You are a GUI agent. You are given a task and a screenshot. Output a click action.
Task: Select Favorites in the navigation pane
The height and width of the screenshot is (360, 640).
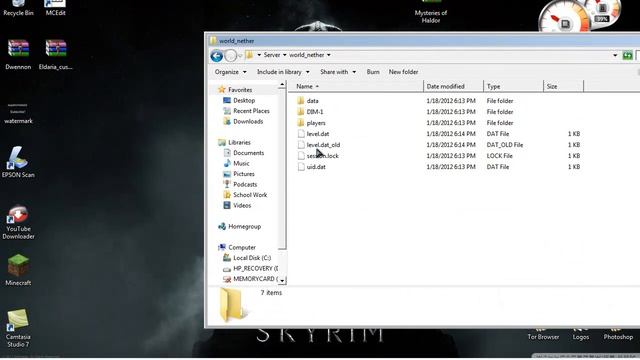[x=235, y=90]
